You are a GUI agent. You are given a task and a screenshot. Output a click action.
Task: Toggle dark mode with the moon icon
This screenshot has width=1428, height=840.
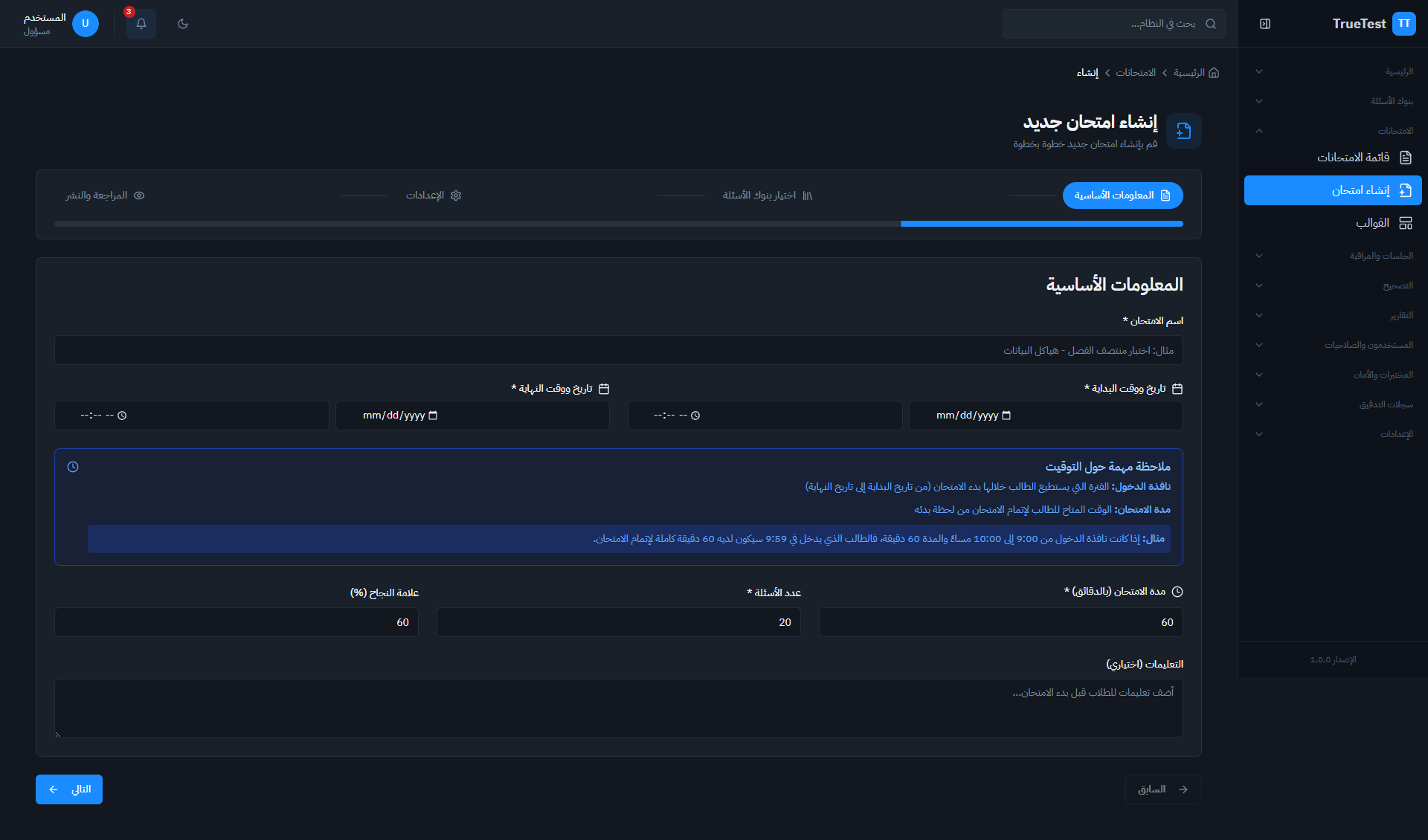(x=183, y=24)
